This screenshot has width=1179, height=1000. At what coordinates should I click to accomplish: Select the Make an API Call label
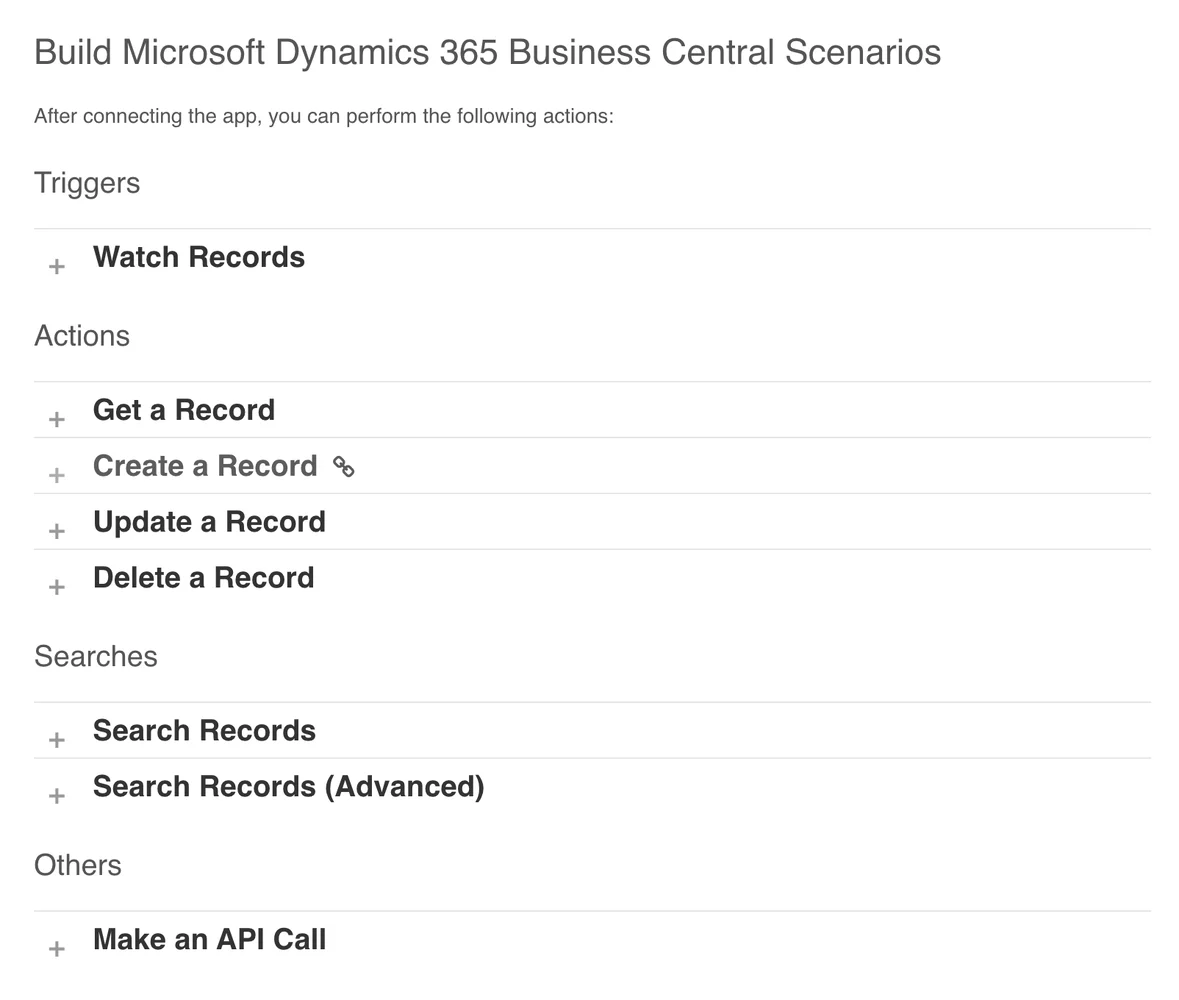coord(209,939)
